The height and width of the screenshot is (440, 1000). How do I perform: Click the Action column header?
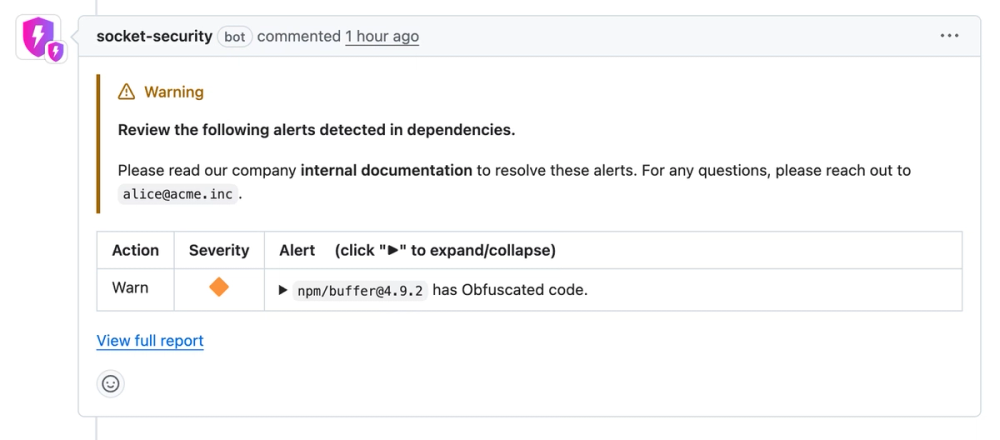[135, 250]
